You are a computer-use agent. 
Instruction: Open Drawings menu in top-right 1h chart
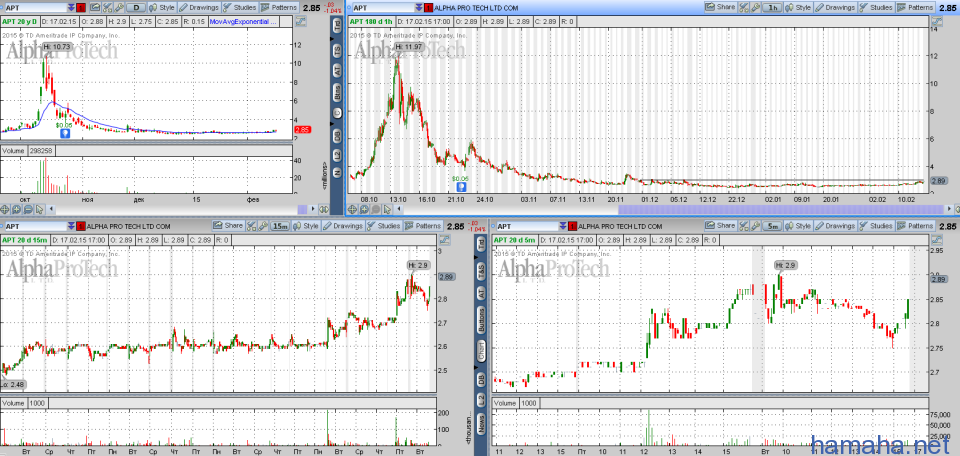[835, 7]
